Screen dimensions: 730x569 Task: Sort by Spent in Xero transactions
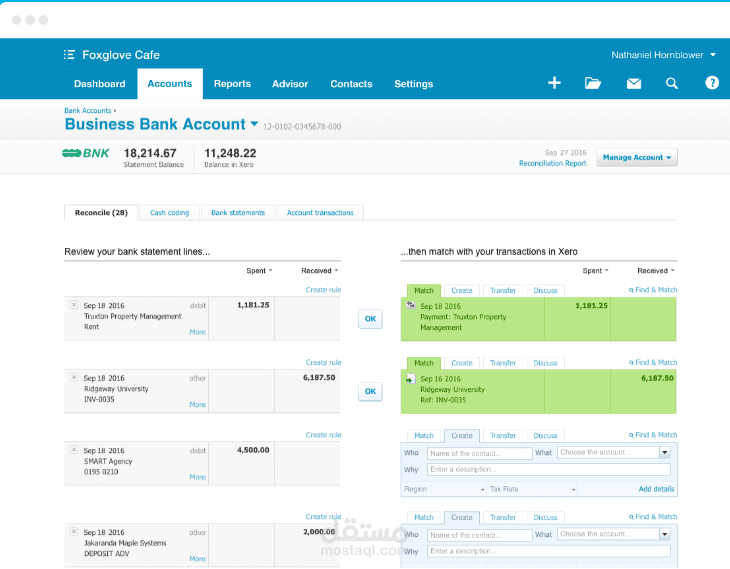click(x=595, y=271)
